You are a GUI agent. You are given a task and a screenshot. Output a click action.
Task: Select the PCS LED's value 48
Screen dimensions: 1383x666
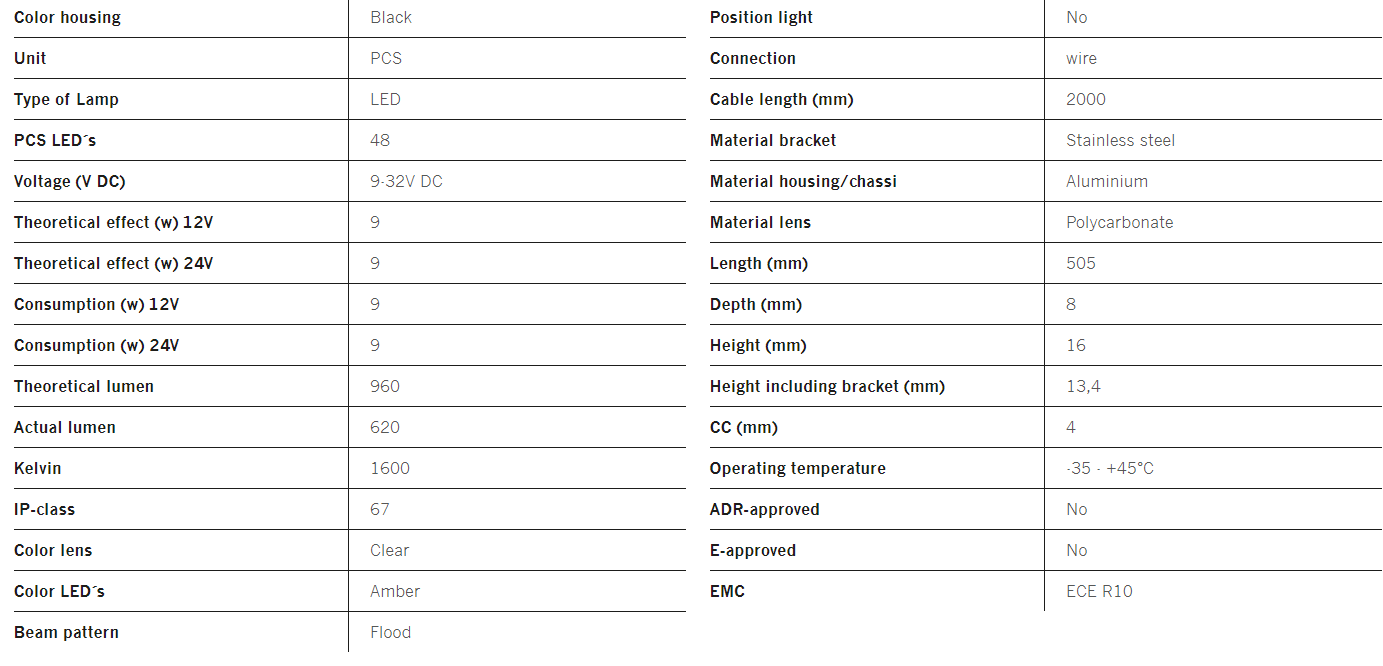(x=380, y=140)
